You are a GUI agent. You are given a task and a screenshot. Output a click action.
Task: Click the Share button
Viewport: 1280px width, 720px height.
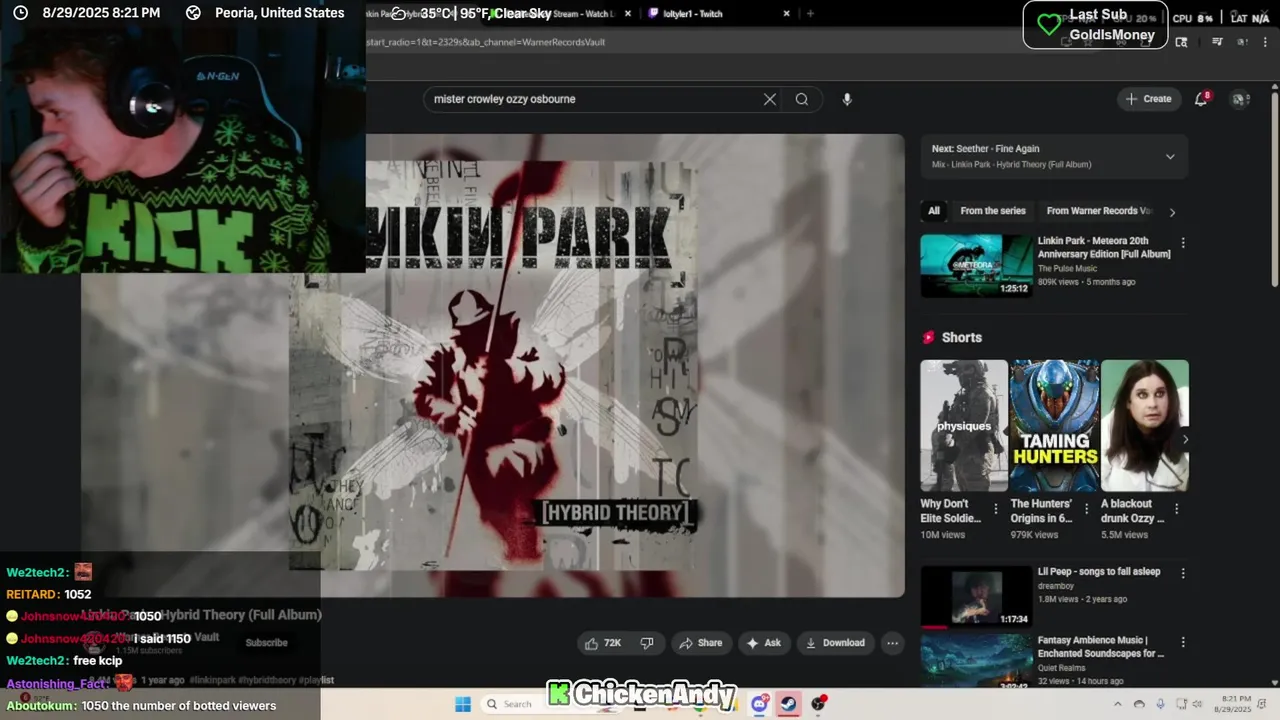(x=700, y=643)
